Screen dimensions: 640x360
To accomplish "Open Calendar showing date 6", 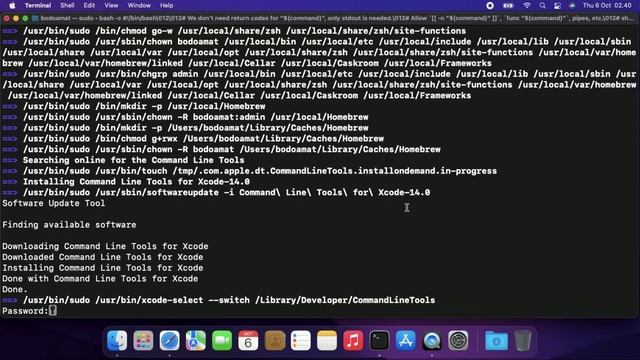I will [x=248, y=340].
